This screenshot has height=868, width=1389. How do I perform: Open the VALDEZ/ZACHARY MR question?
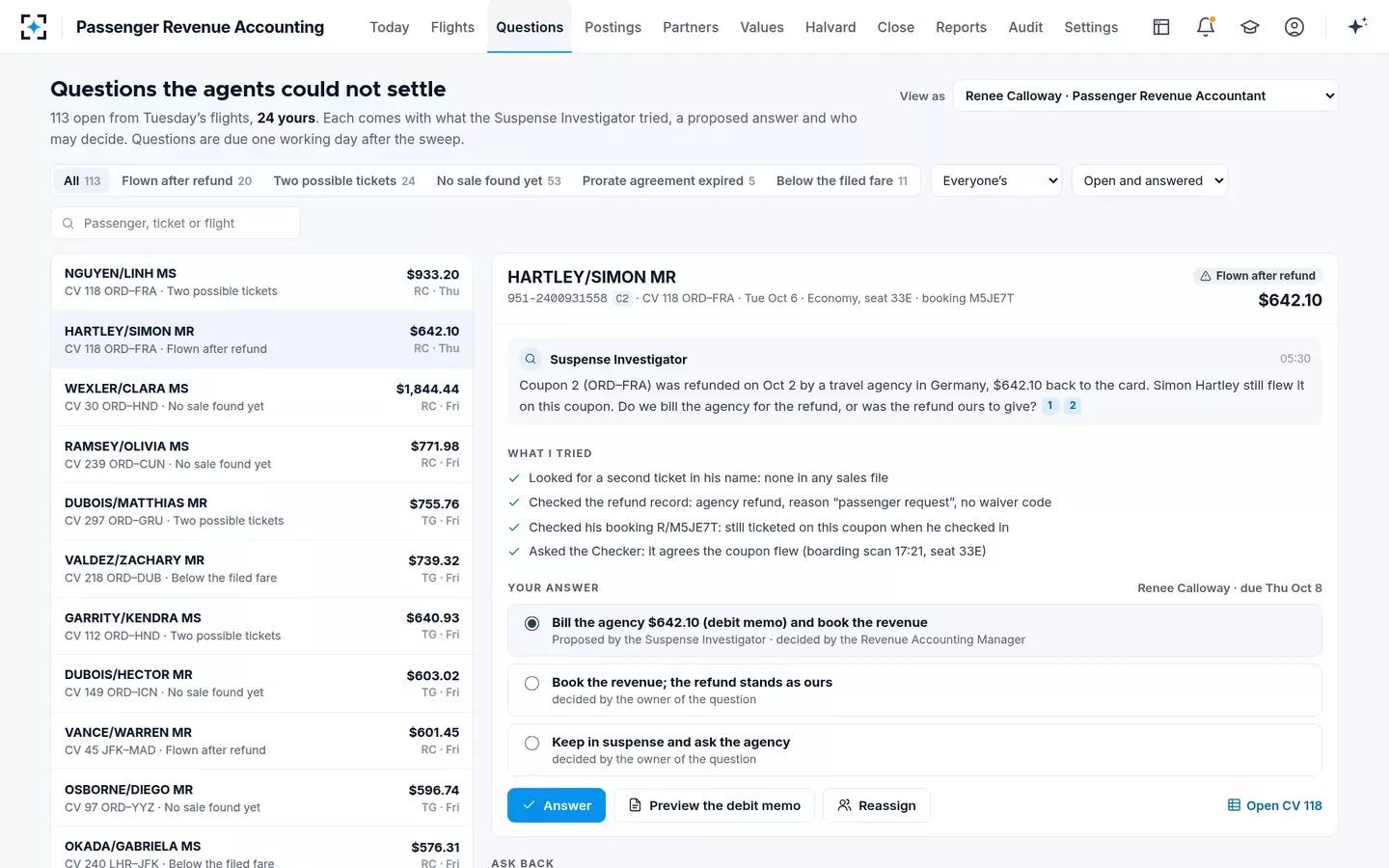(261, 569)
